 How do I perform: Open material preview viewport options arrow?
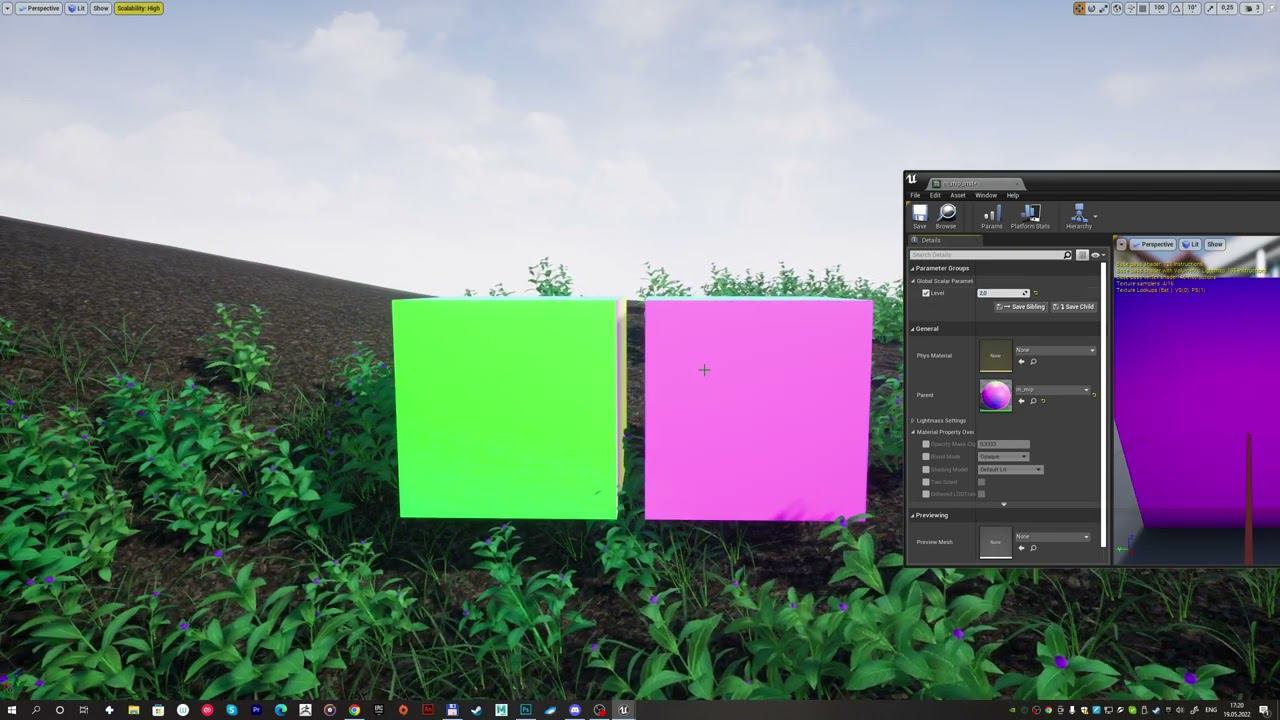[x=1122, y=244]
